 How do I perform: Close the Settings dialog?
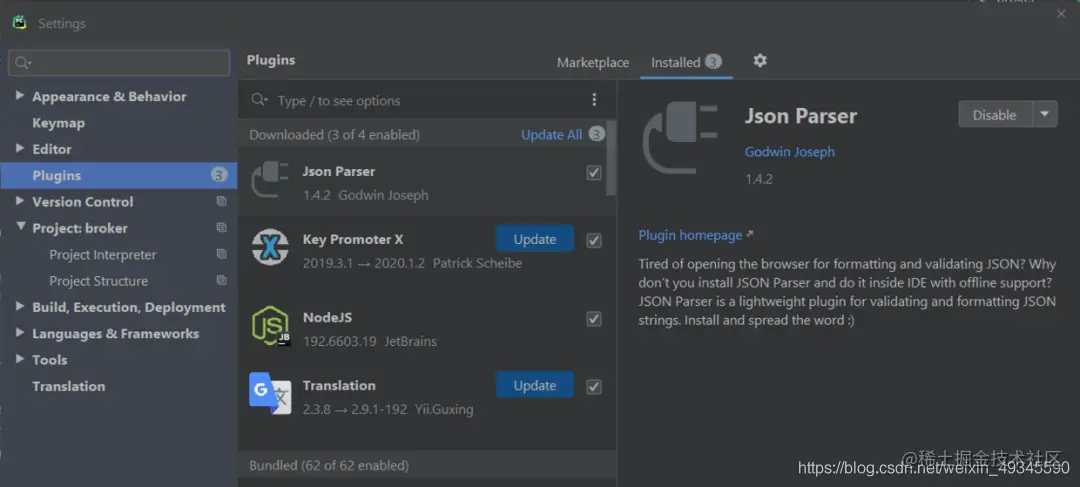click(x=1061, y=14)
